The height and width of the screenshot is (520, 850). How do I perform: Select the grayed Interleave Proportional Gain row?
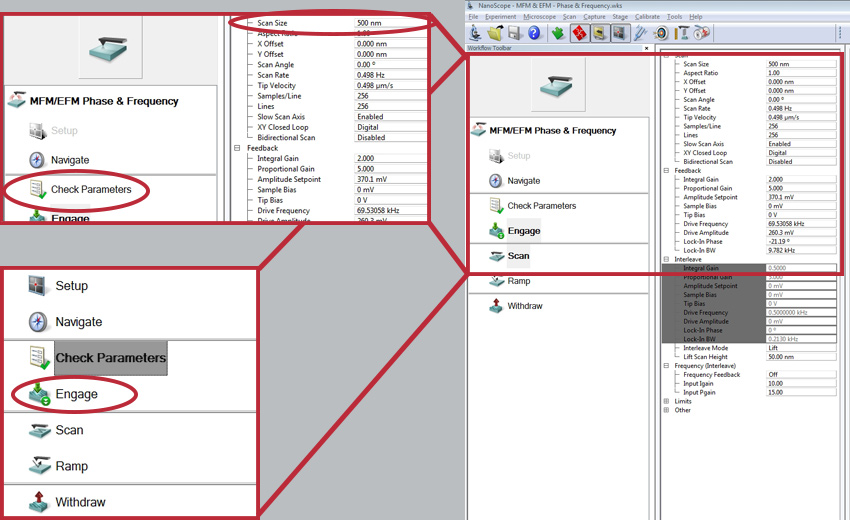(749, 277)
